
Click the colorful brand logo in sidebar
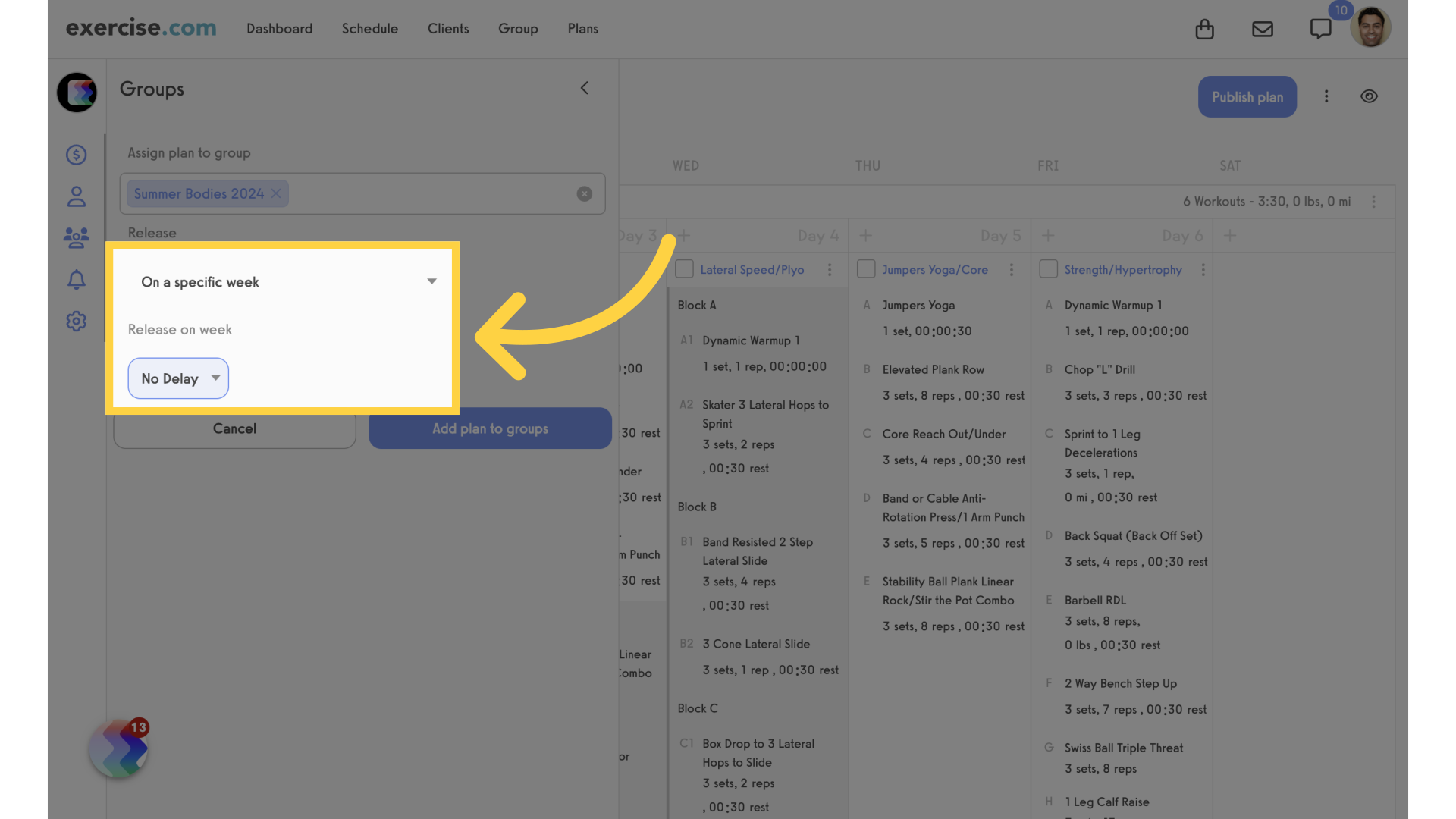(x=77, y=93)
